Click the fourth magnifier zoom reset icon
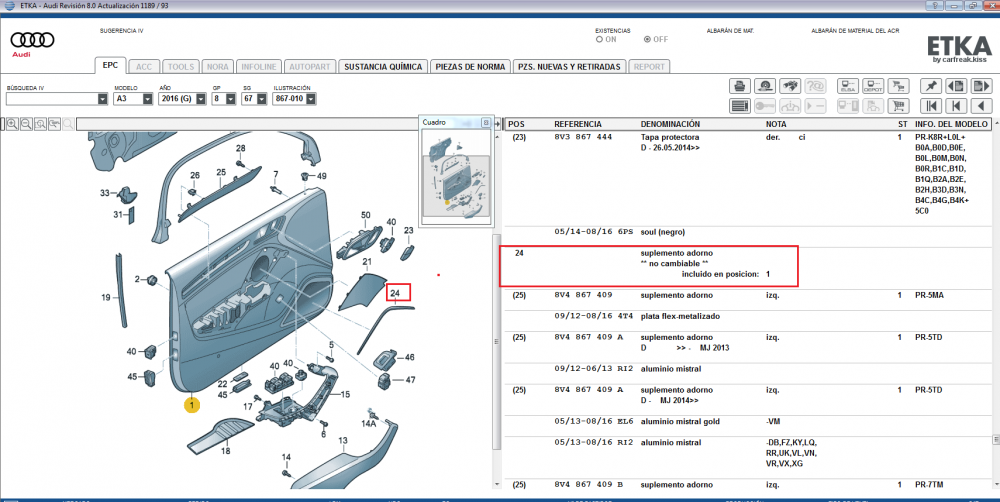The image size is (1000, 502). (x=54, y=124)
